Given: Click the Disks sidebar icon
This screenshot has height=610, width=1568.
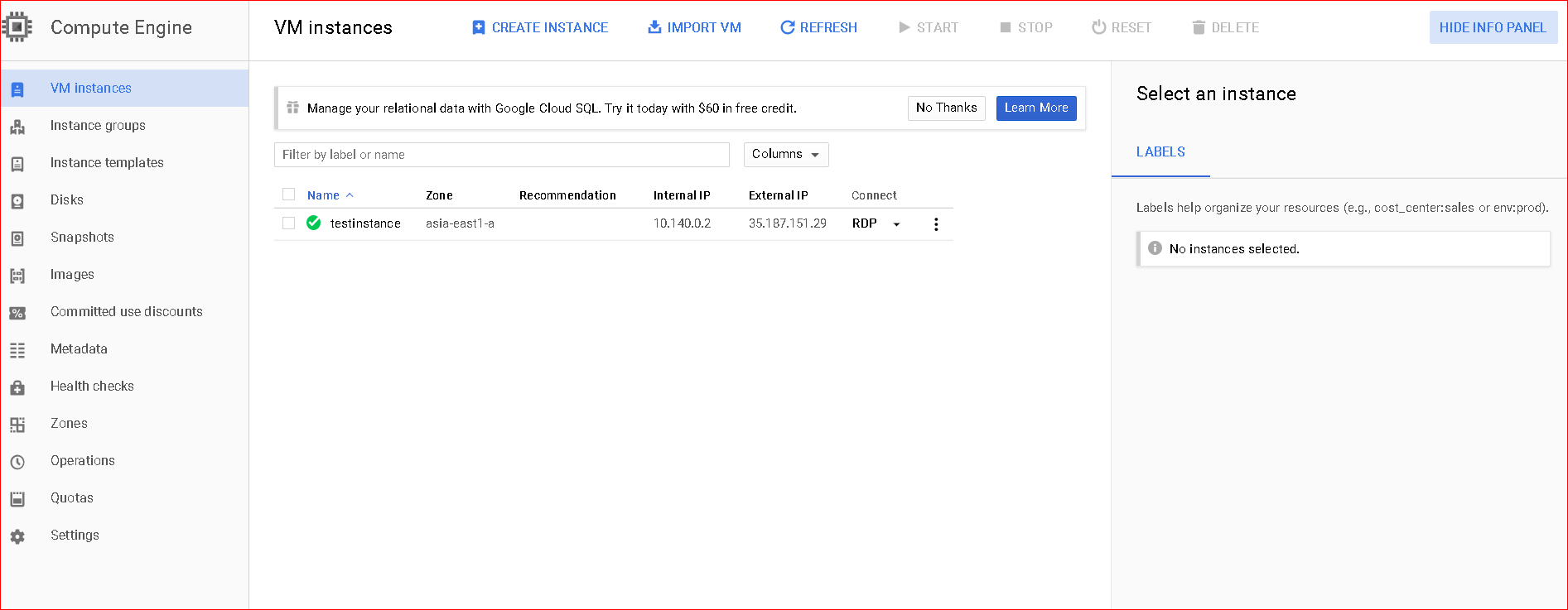Looking at the screenshot, I should coord(17,201).
